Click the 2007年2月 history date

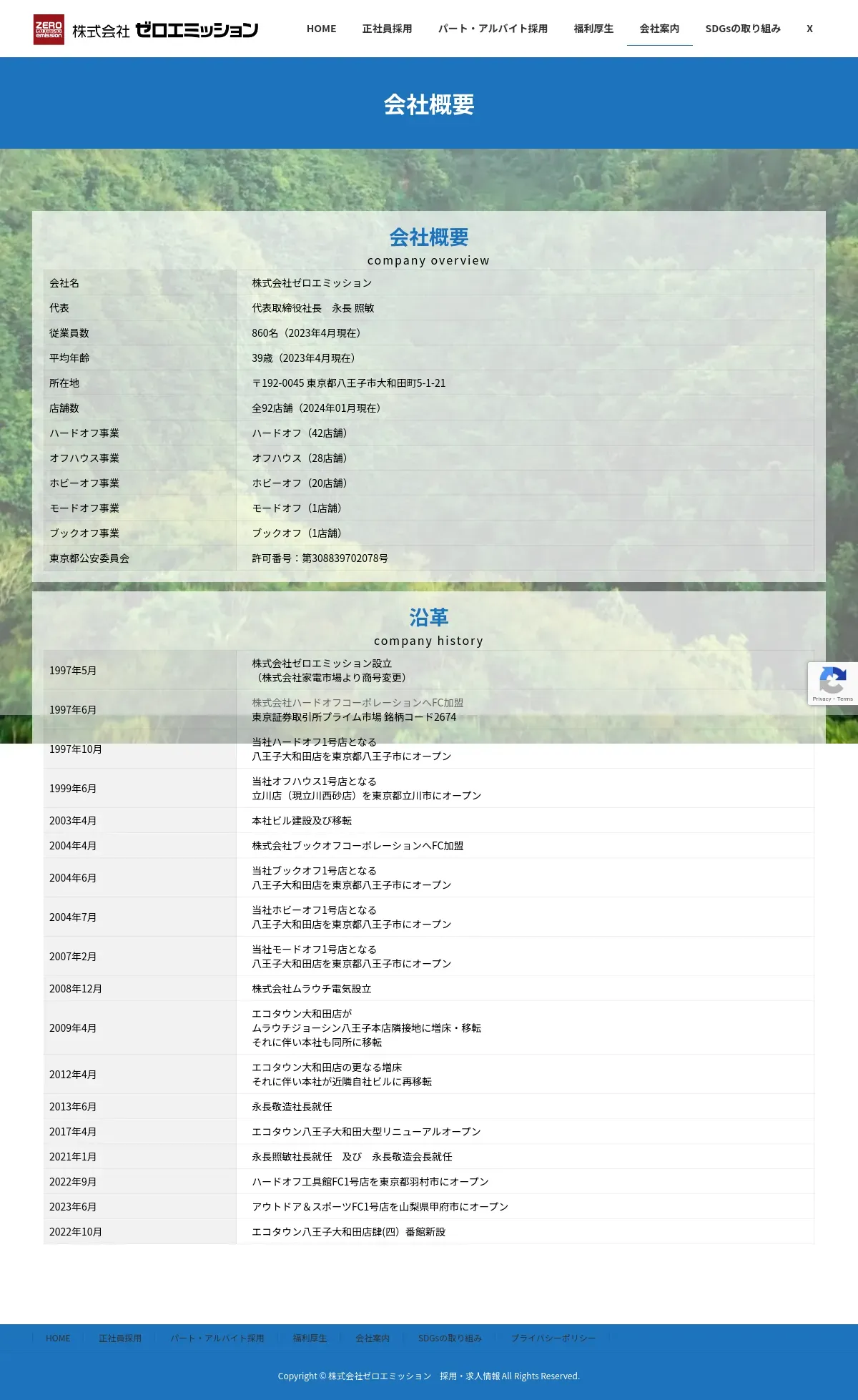pyautogui.click(x=73, y=957)
